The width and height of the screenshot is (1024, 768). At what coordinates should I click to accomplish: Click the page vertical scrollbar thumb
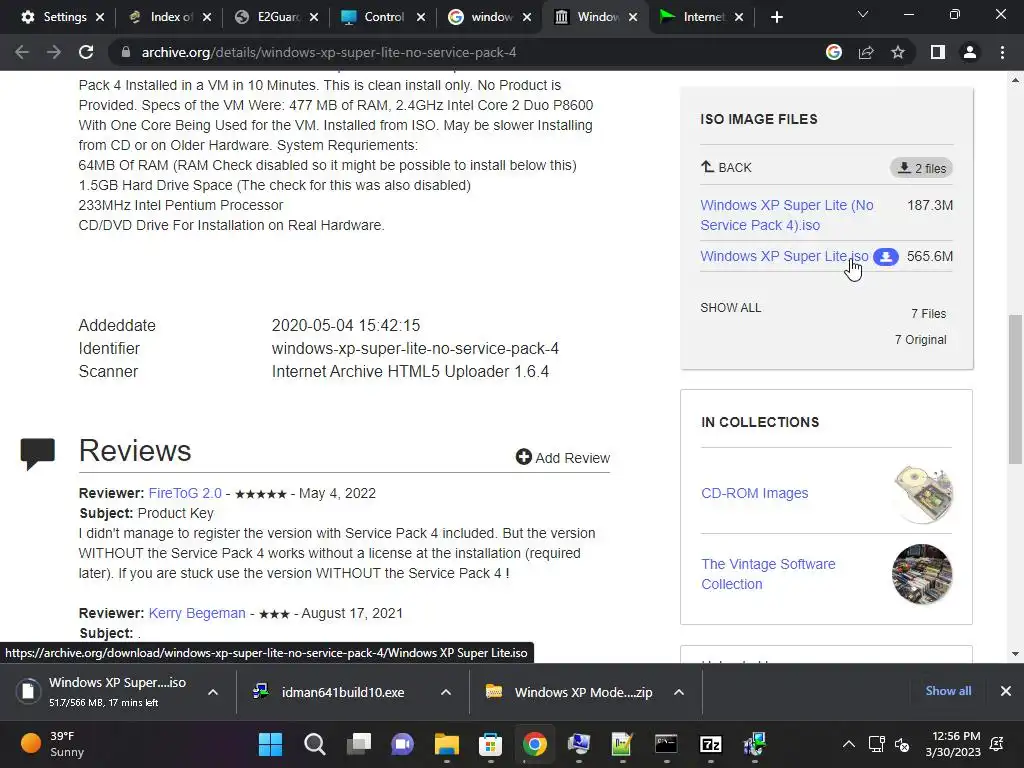pos(1015,389)
